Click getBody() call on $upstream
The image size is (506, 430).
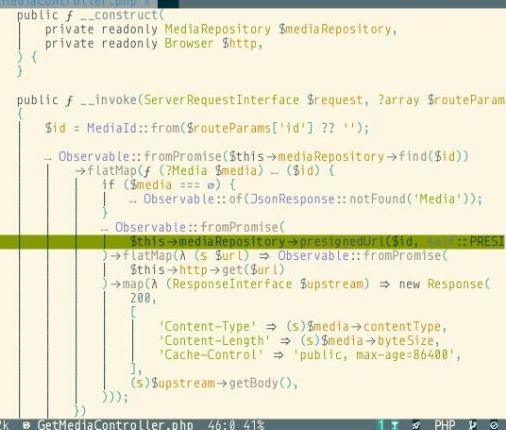click(260, 383)
